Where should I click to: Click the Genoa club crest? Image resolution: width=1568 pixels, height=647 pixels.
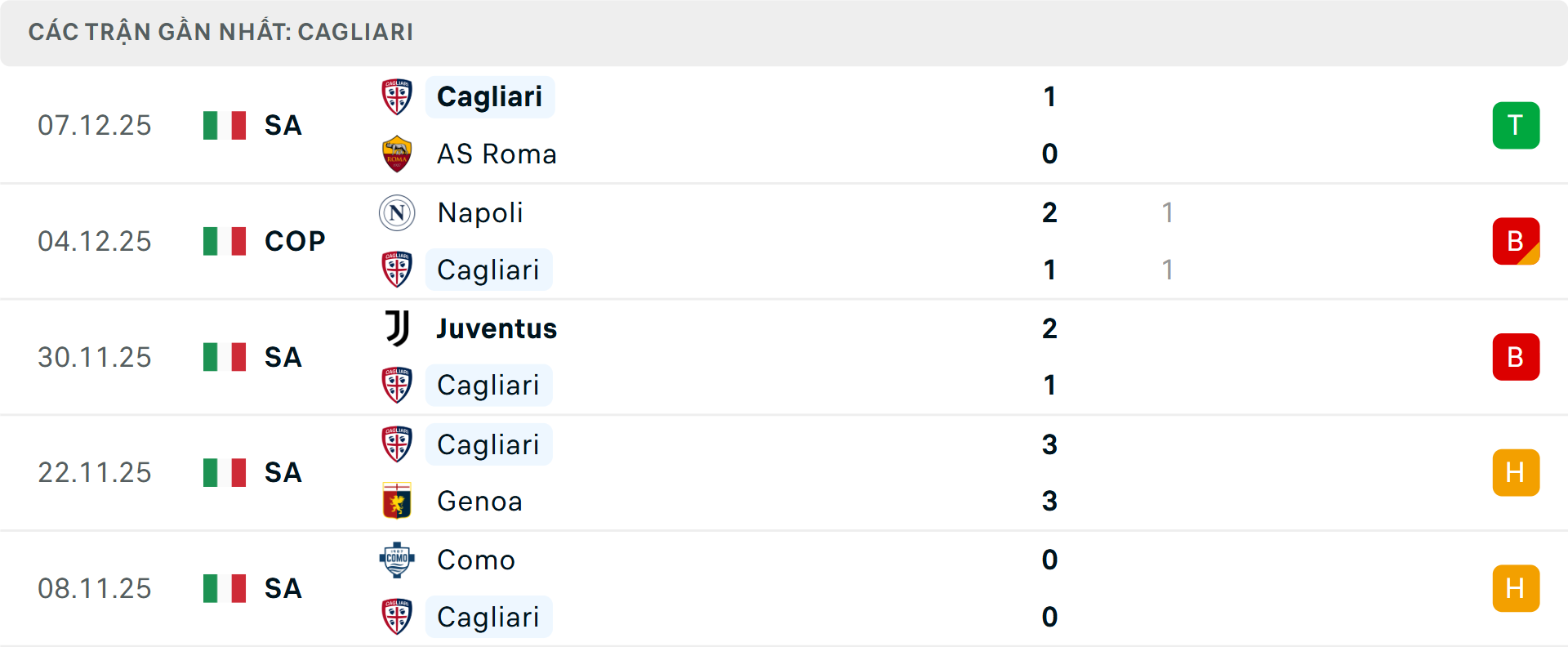point(397,501)
